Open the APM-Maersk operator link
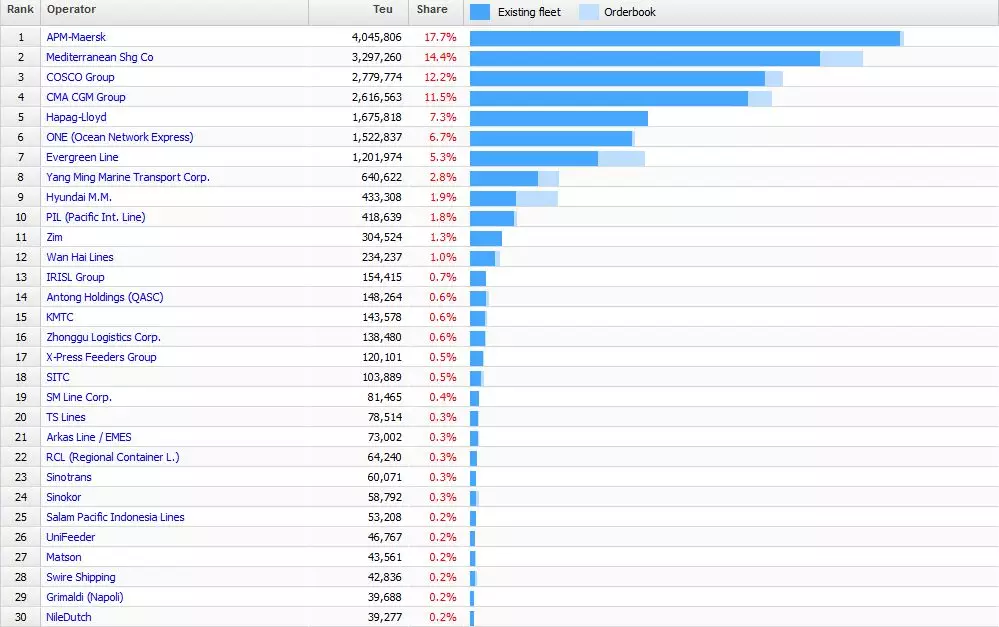999x627 pixels. (x=76, y=37)
